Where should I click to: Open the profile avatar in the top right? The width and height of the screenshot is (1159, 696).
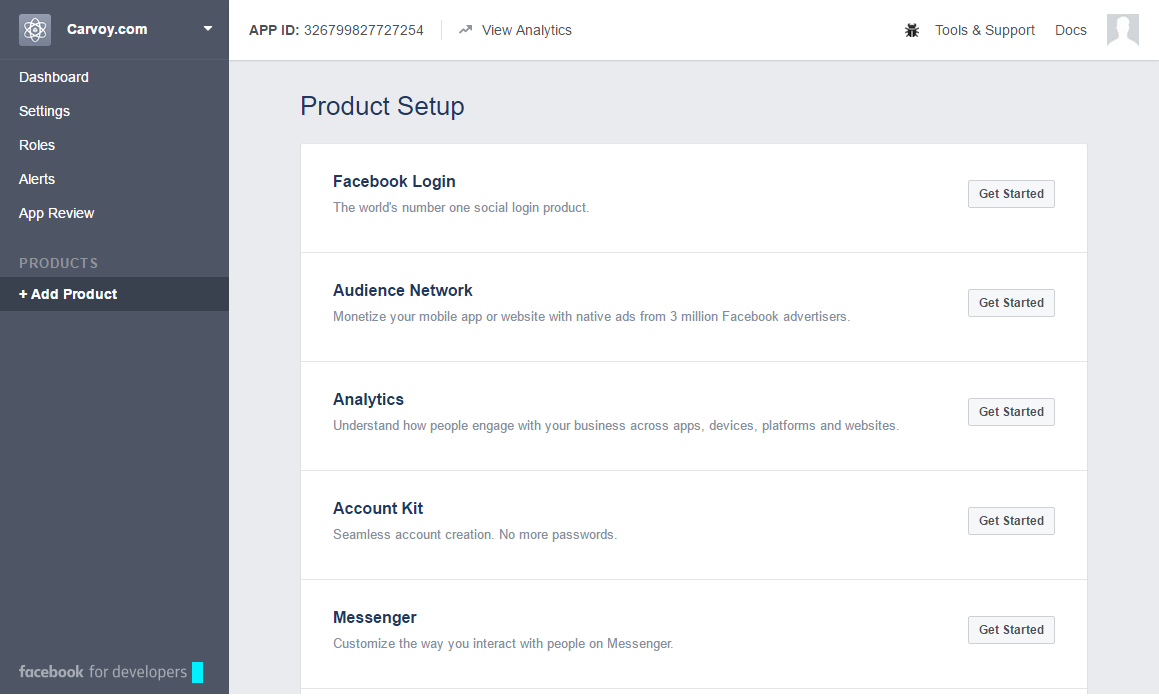point(1122,30)
